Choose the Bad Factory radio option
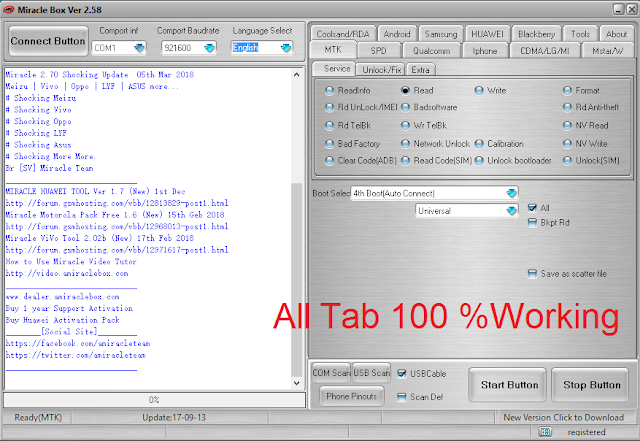This screenshot has width=640, height=441. coord(329,144)
